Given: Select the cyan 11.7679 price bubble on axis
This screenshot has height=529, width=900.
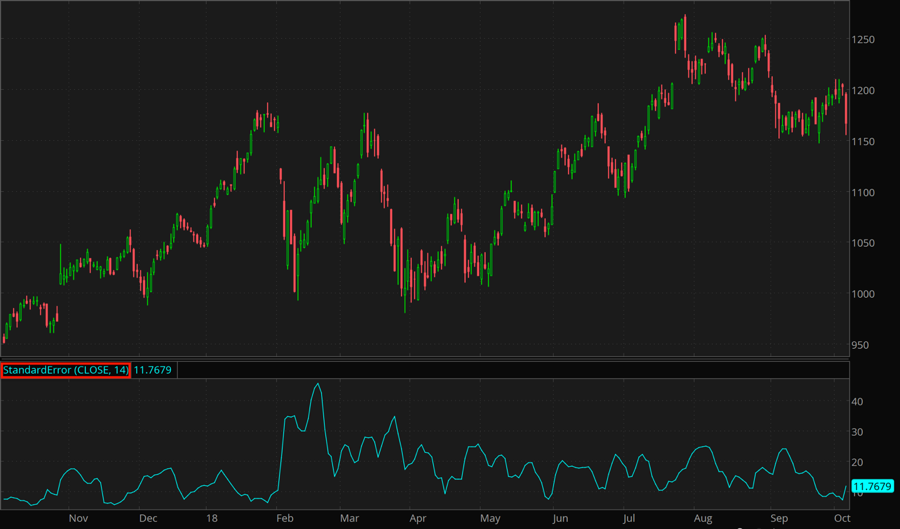Looking at the screenshot, I should click(x=872, y=487).
